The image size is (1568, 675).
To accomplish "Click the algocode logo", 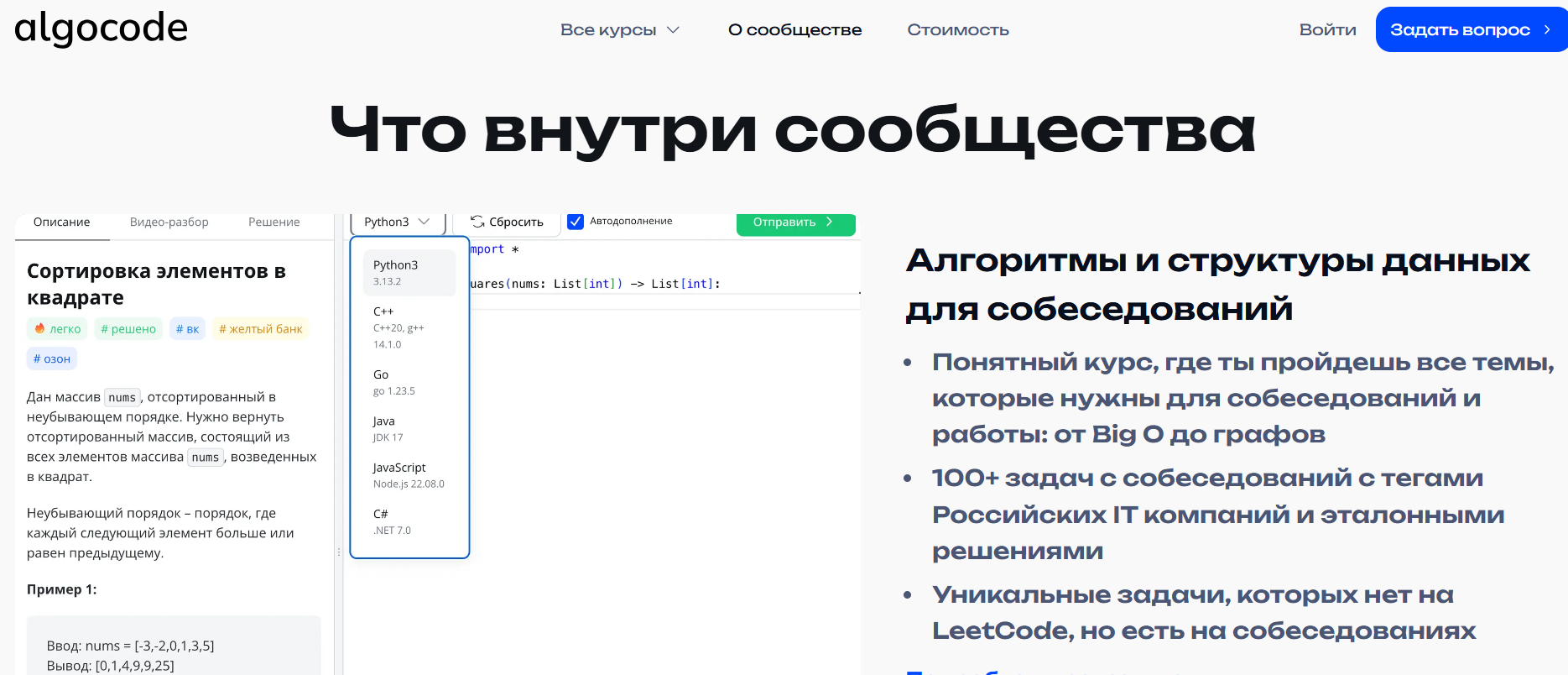I will 101,29.
